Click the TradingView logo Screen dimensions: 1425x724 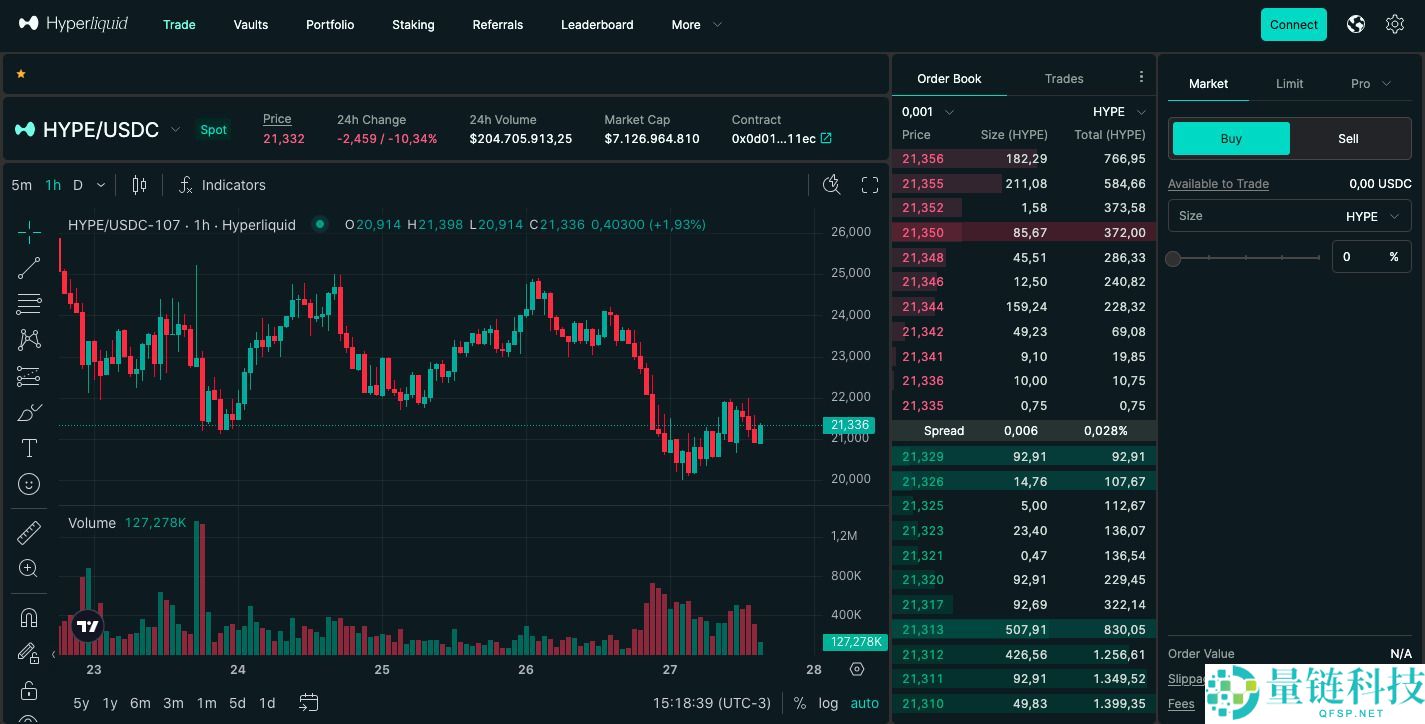coord(88,627)
